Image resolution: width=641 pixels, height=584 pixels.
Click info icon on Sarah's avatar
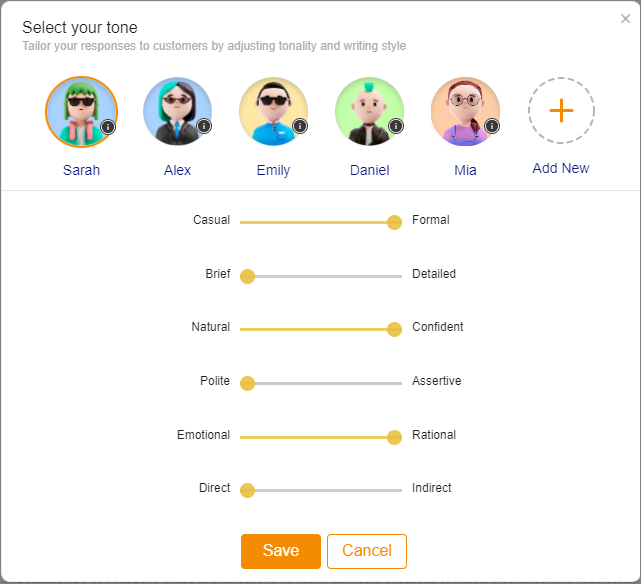click(x=108, y=127)
